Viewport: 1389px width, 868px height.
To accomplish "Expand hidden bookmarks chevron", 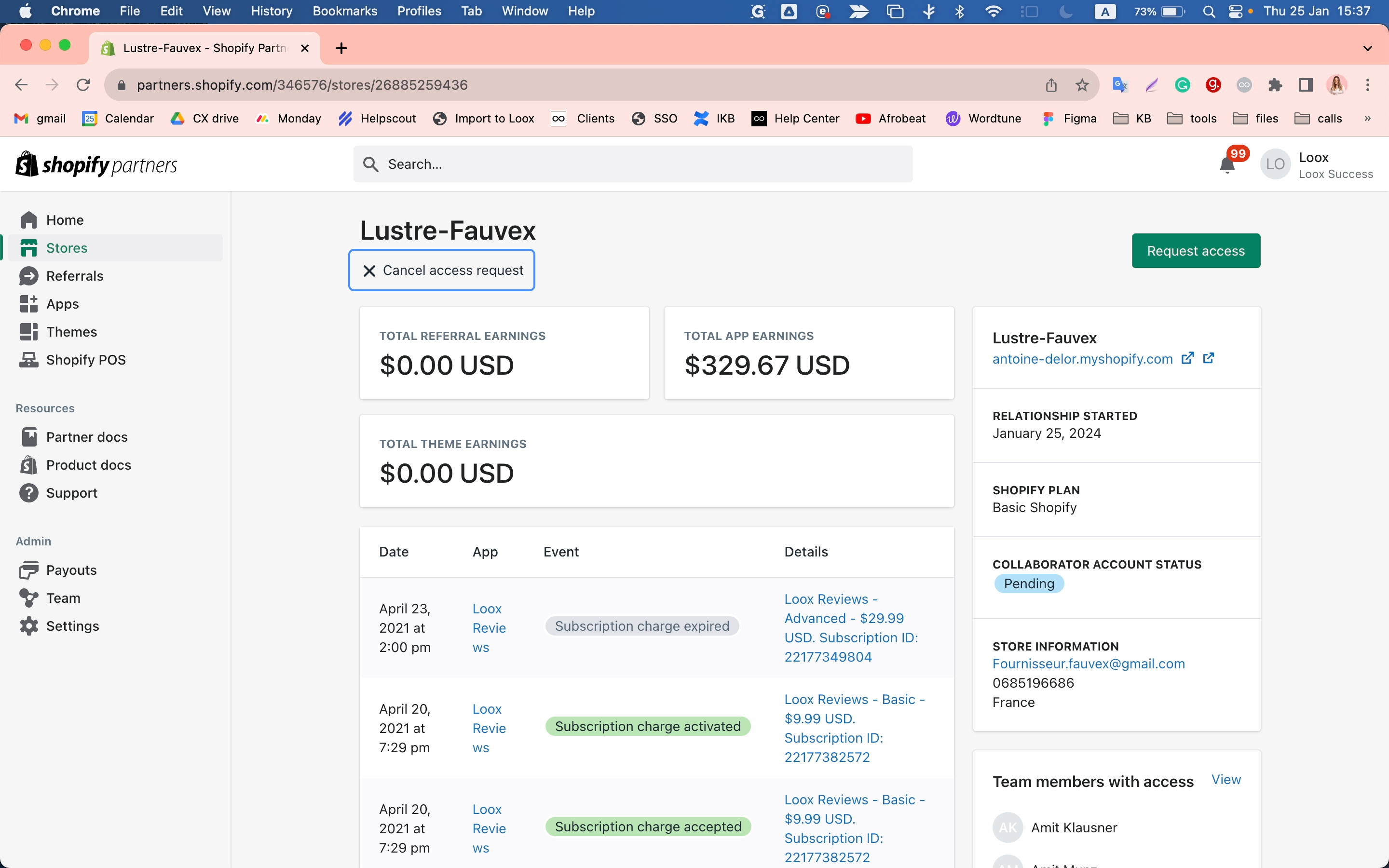I will (x=1368, y=118).
